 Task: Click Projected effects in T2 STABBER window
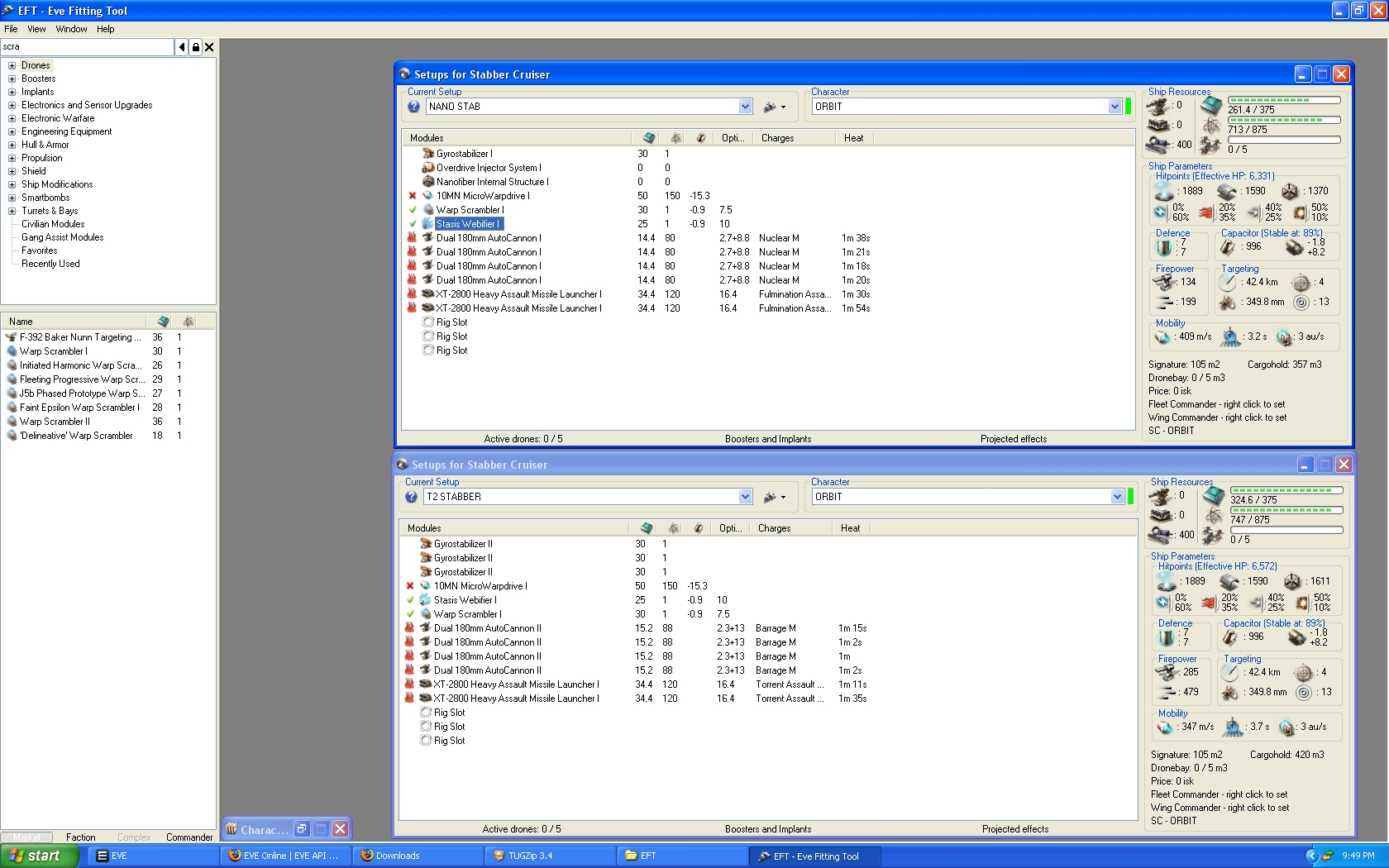pyautogui.click(x=1015, y=829)
